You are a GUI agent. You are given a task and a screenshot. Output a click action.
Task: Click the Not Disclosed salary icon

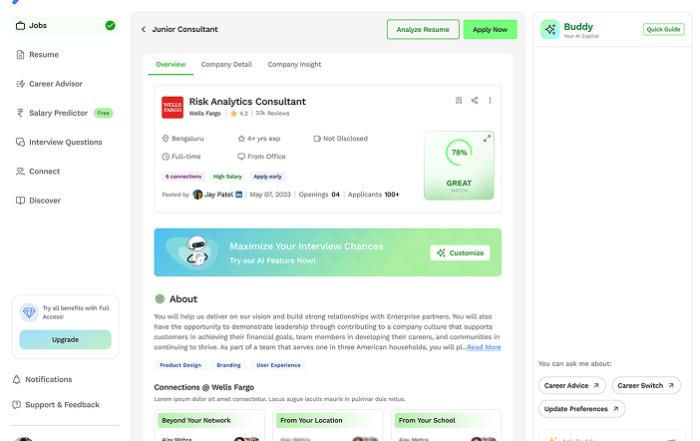pyautogui.click(x=317, y=138)
